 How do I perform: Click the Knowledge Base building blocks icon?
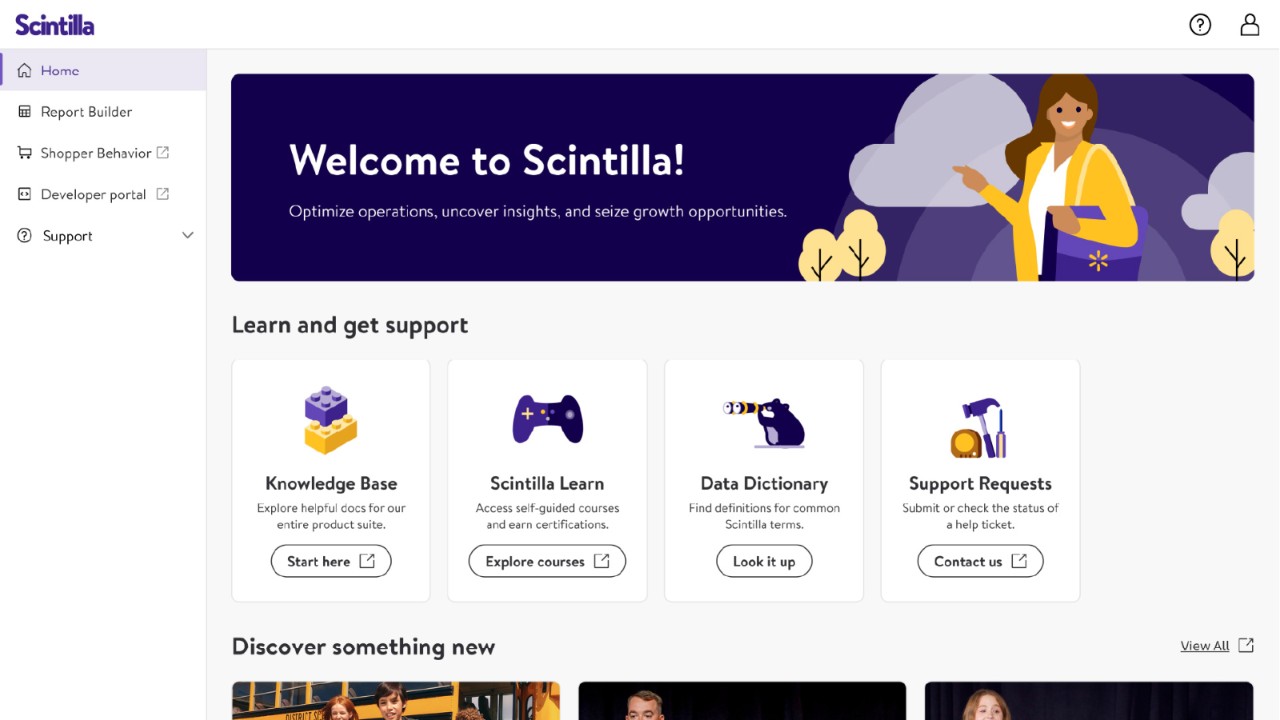point(331,420)
